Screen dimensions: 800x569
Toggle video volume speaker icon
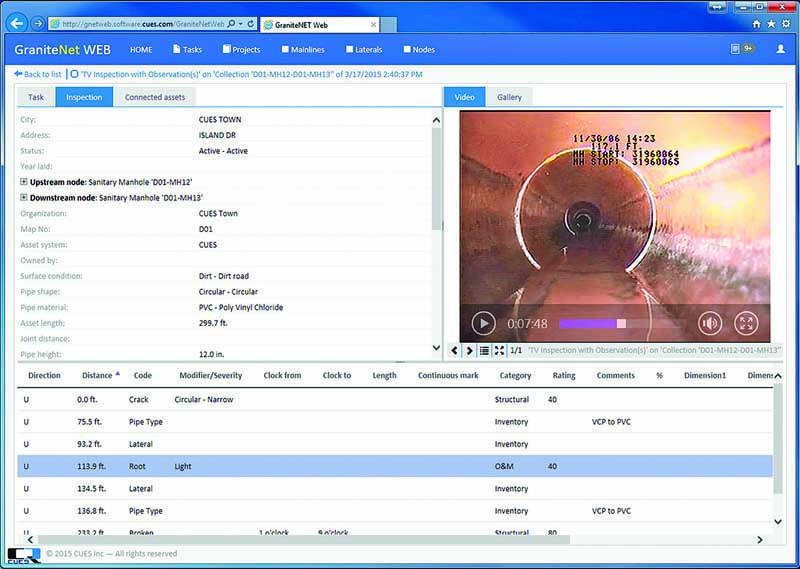tap(710, 323)
